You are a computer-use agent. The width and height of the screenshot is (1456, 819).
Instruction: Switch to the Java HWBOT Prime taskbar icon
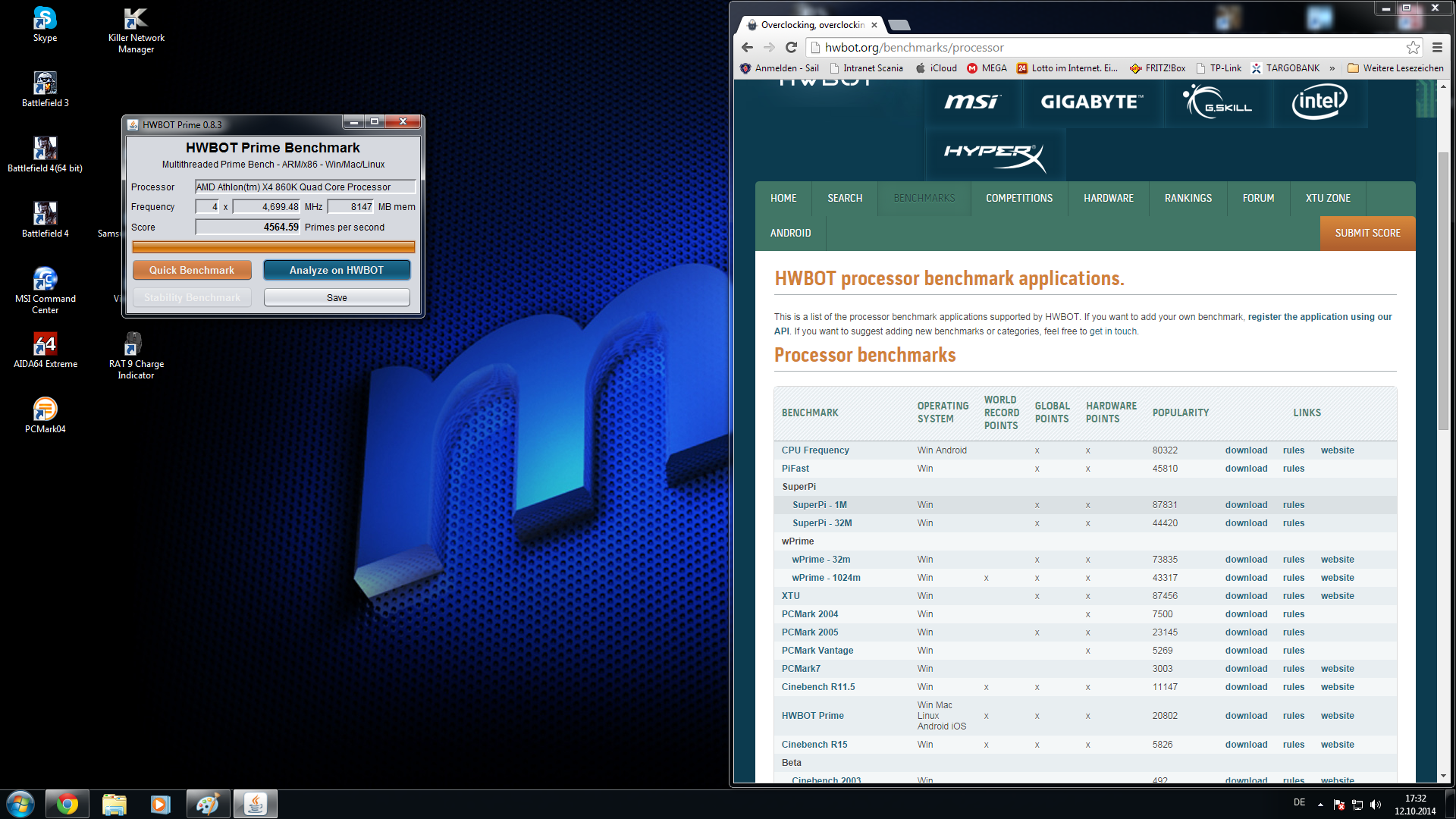(256, 804)
